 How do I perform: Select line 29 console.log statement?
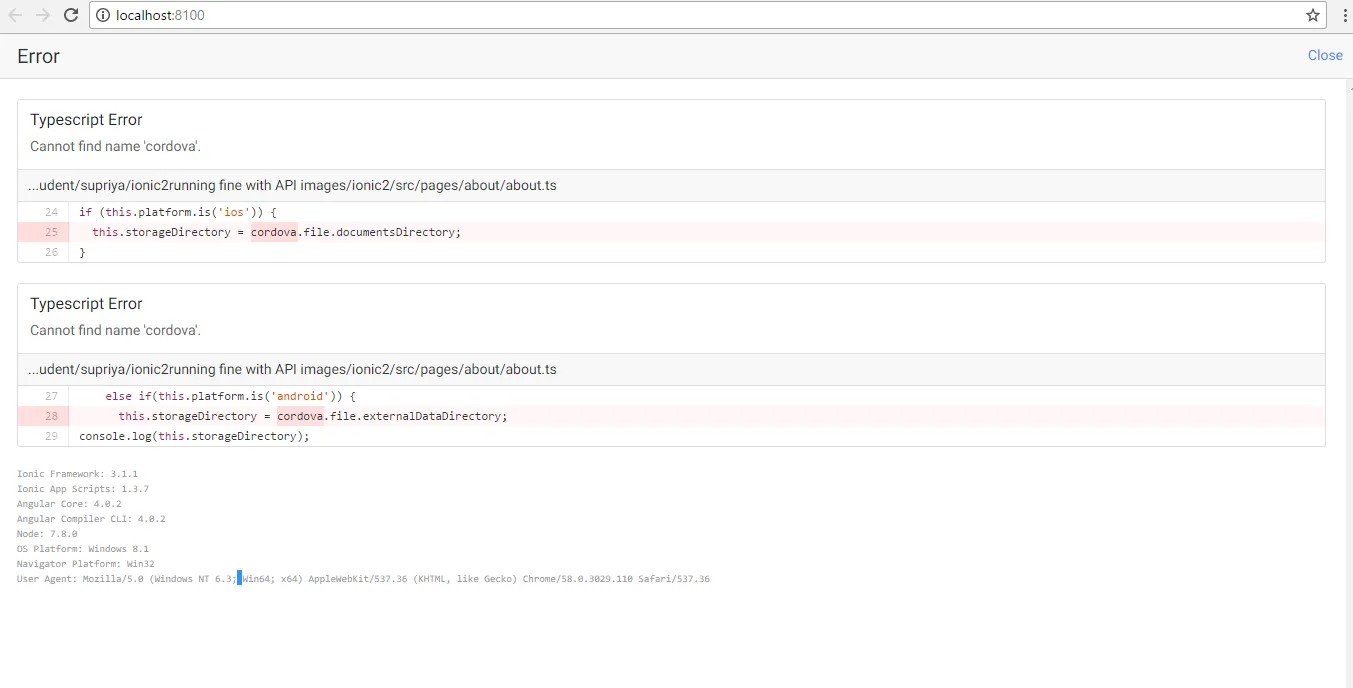(x=194, y=436)
